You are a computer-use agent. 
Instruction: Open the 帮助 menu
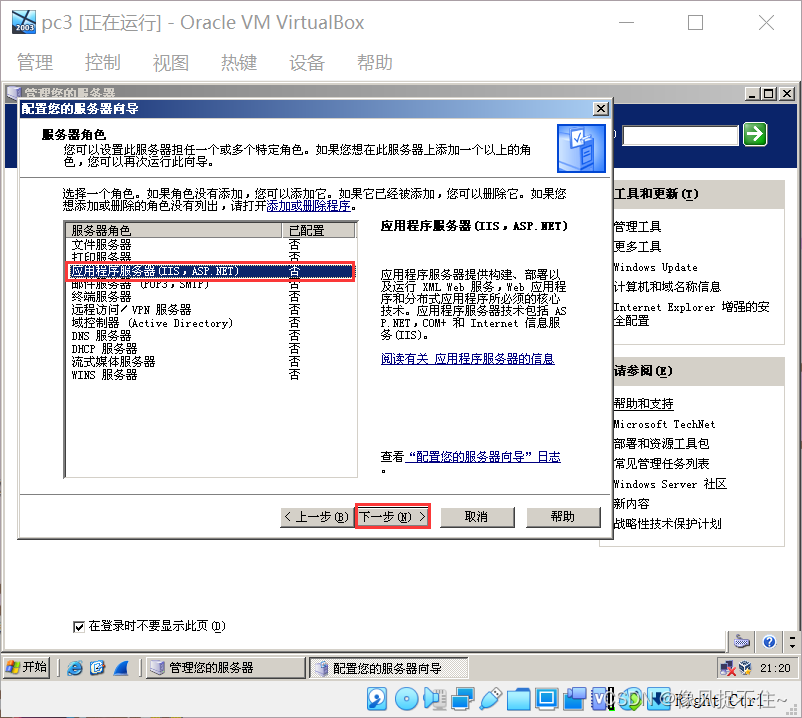click(375, 63)
